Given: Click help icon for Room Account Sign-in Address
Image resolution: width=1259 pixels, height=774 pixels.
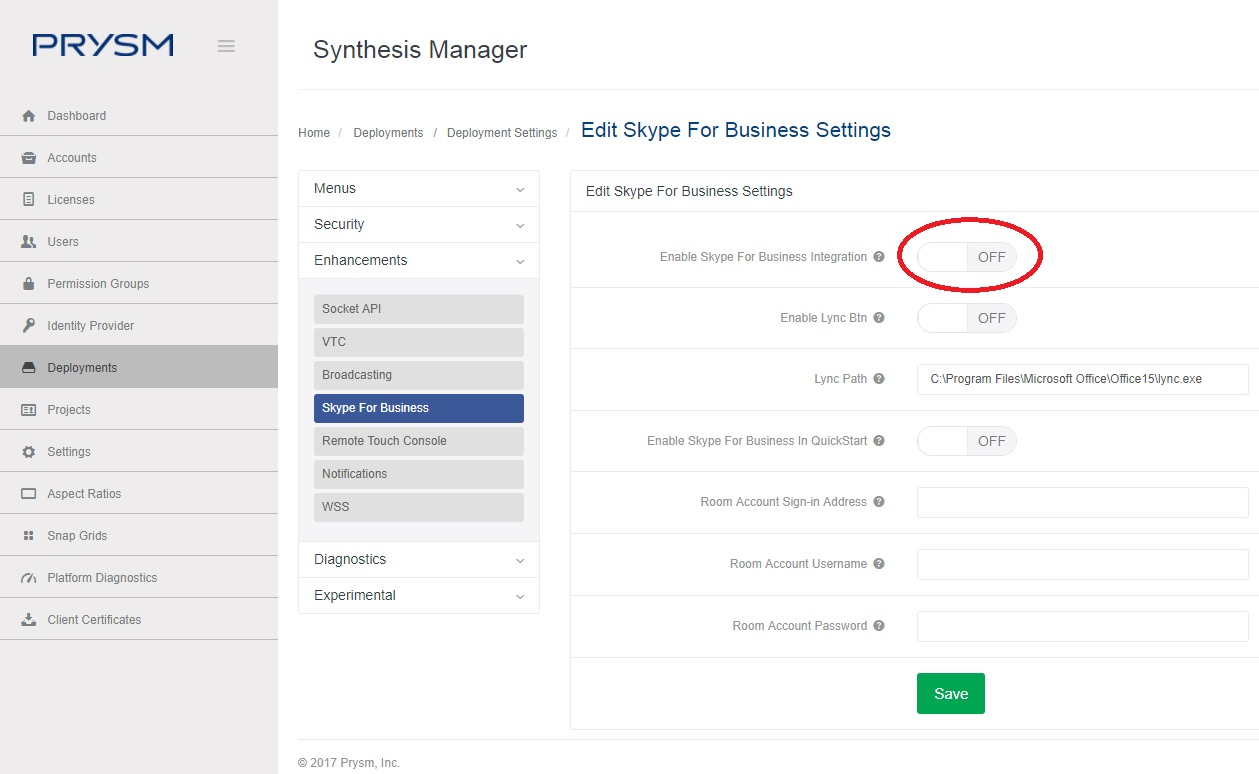Looking at the screenshot, I should tap(879, 501).
